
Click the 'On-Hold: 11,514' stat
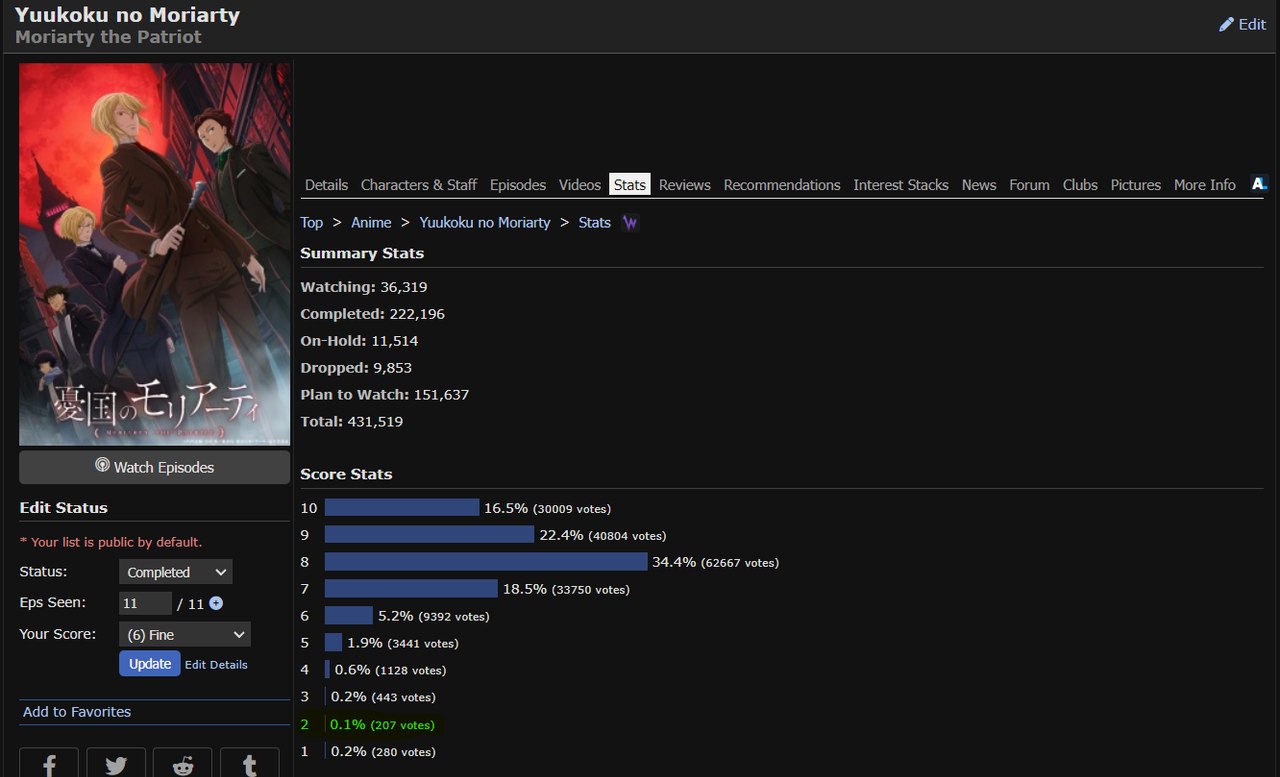(360, 341)
